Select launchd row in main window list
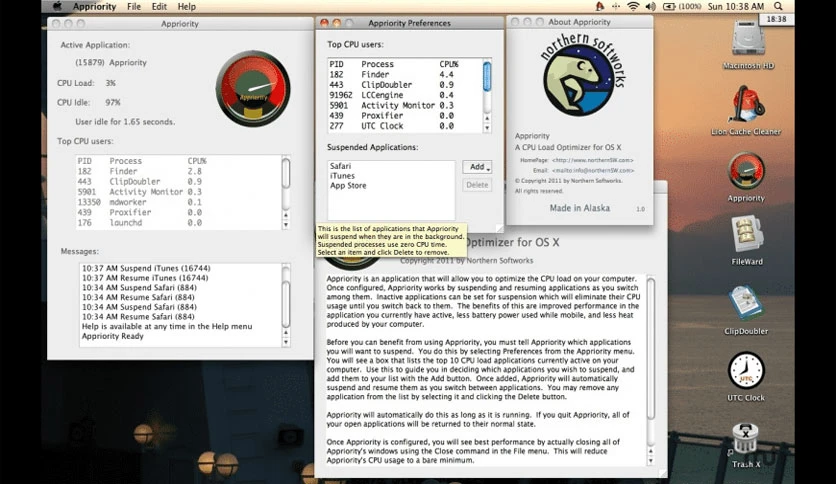Screen dimensions: 836x484 tap(179, 223)
